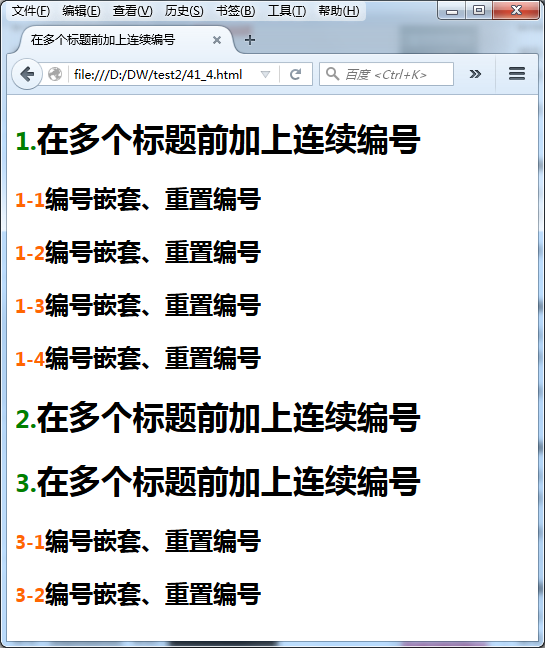The height and width of the screenshot is (648, 545).
Task: Click subheading 3-2编号嵌套、重置编号
Action: (x=138, y=594)
